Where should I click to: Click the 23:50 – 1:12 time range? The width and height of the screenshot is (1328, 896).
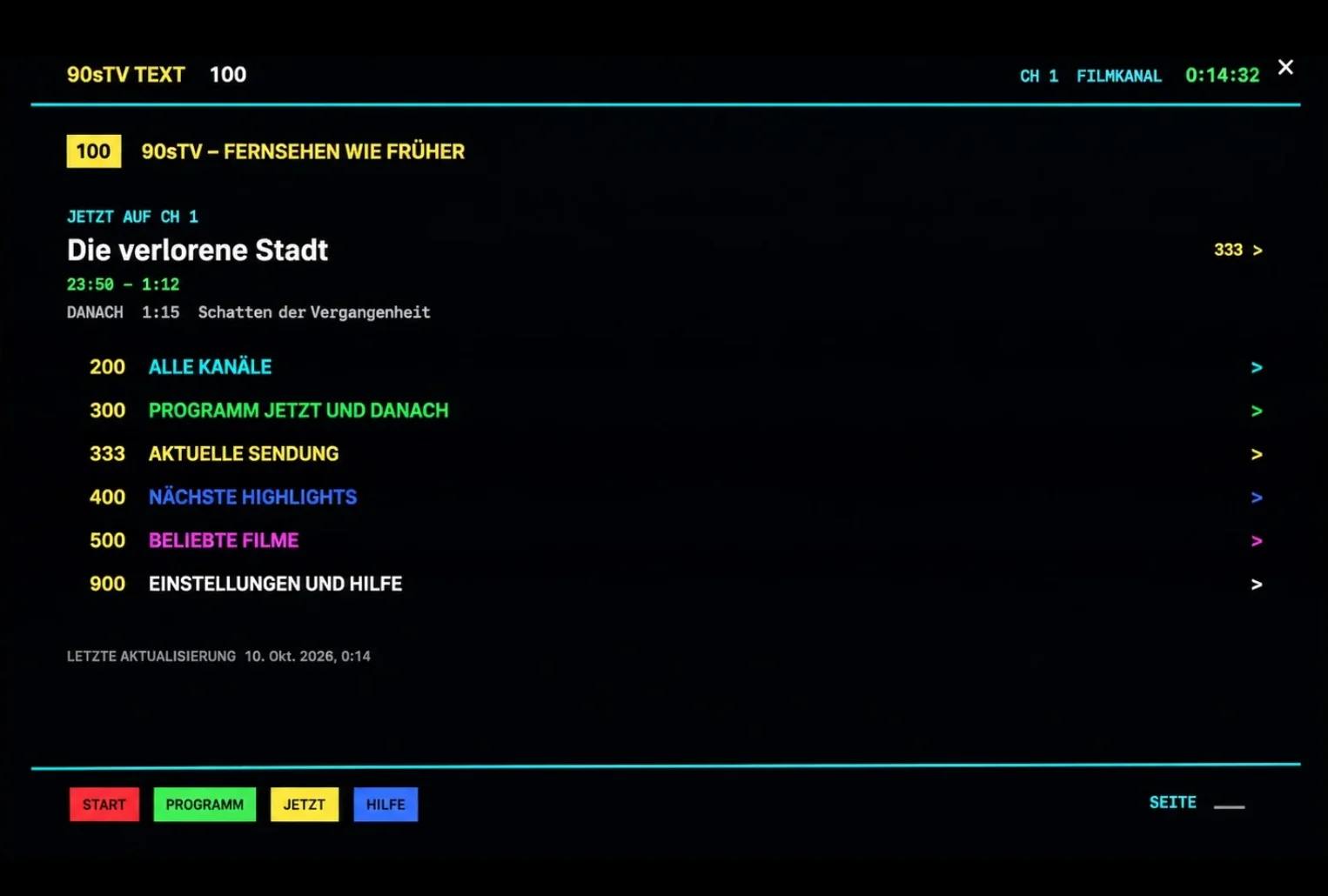tap(124, 284)
